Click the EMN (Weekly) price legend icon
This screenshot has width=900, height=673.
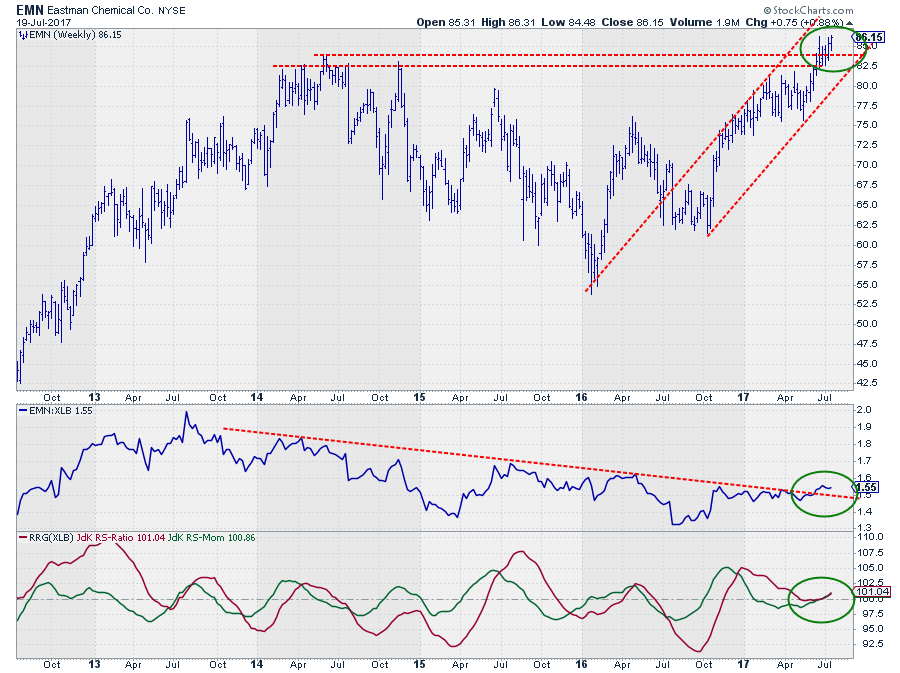click(22, 34)
